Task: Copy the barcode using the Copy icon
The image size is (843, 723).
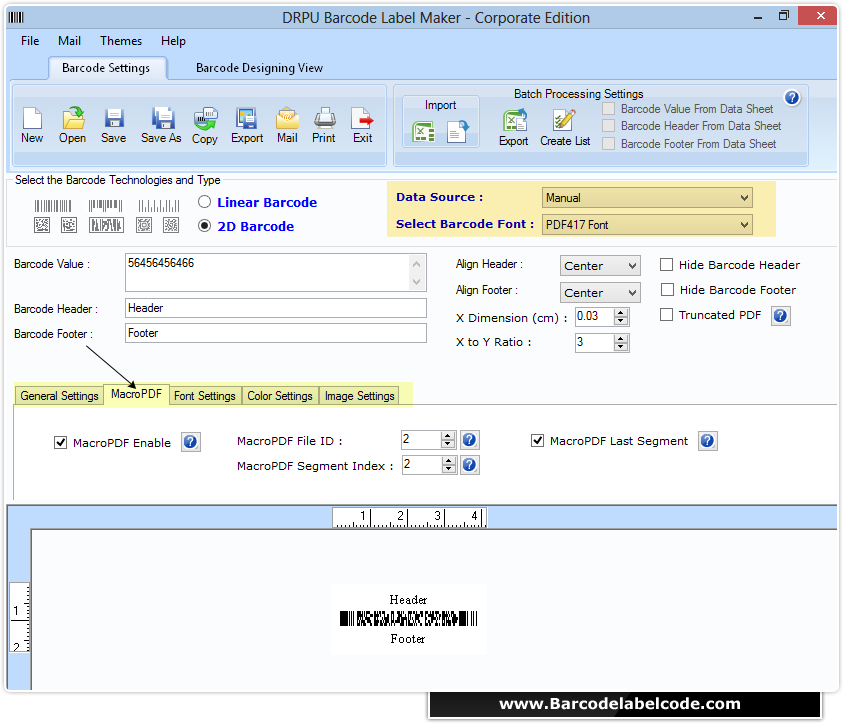Action: click(x=205, y=126)
